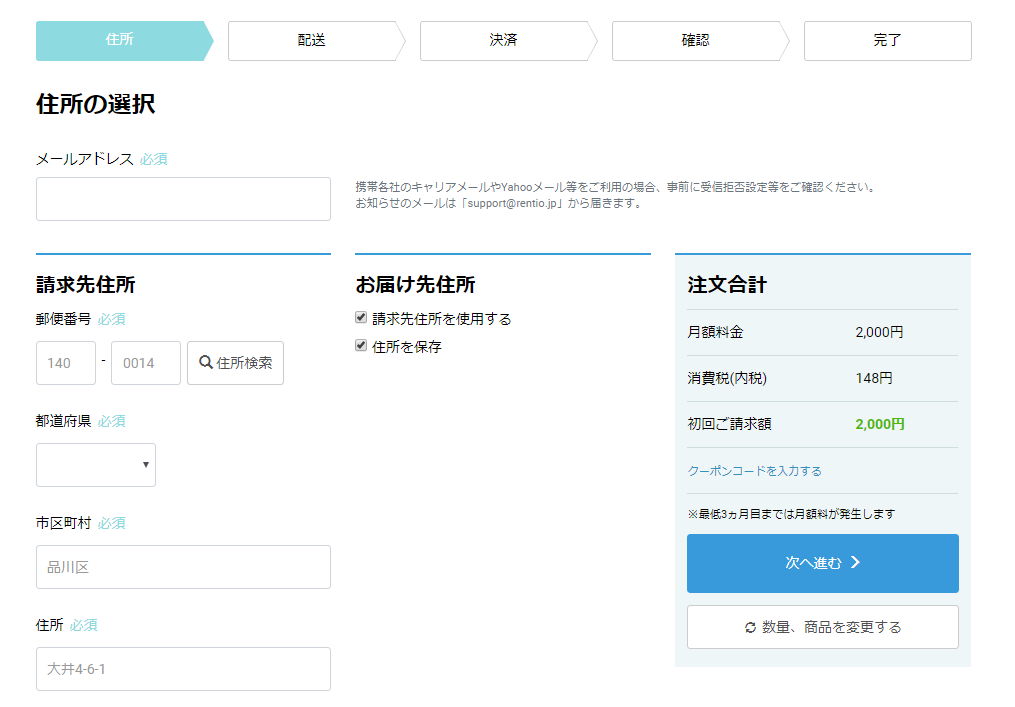Click the green 2,000円 first billing amount
The width and height of the screenshot is (1015, 707).
880,424
